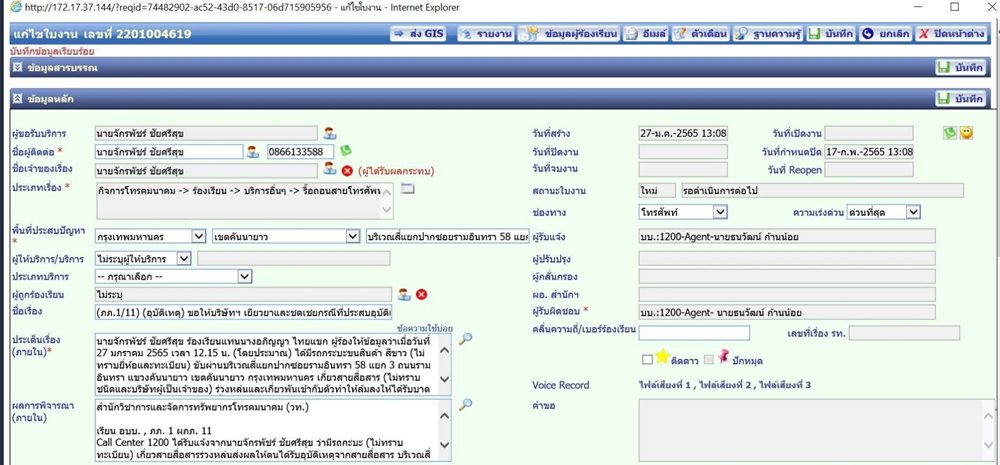Click person icon beside ชื่อผู้ติดต่อ field
Screen dimensions: 1000x465
253,151
